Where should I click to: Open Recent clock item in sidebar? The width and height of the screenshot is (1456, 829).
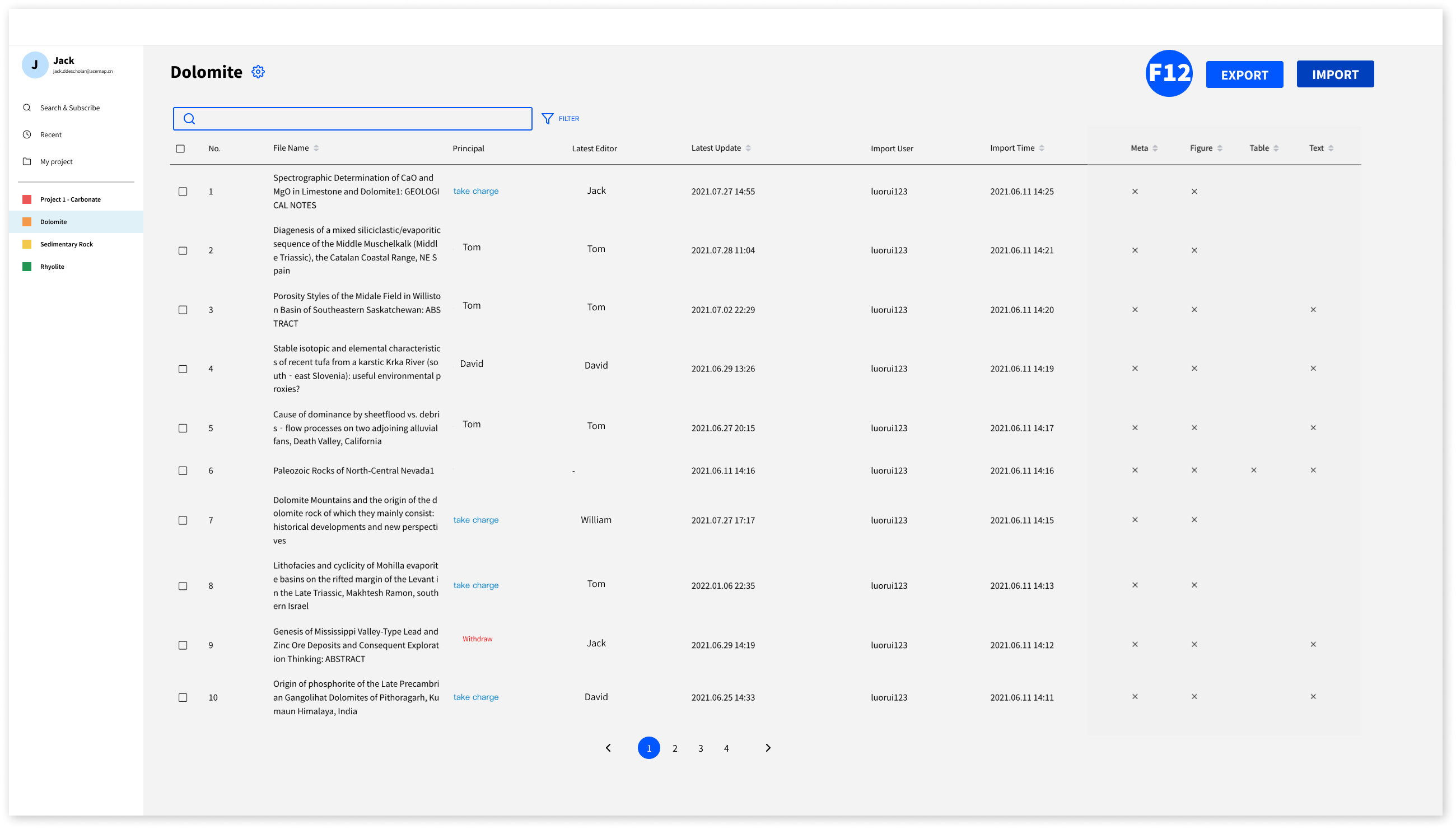[50, 135]
